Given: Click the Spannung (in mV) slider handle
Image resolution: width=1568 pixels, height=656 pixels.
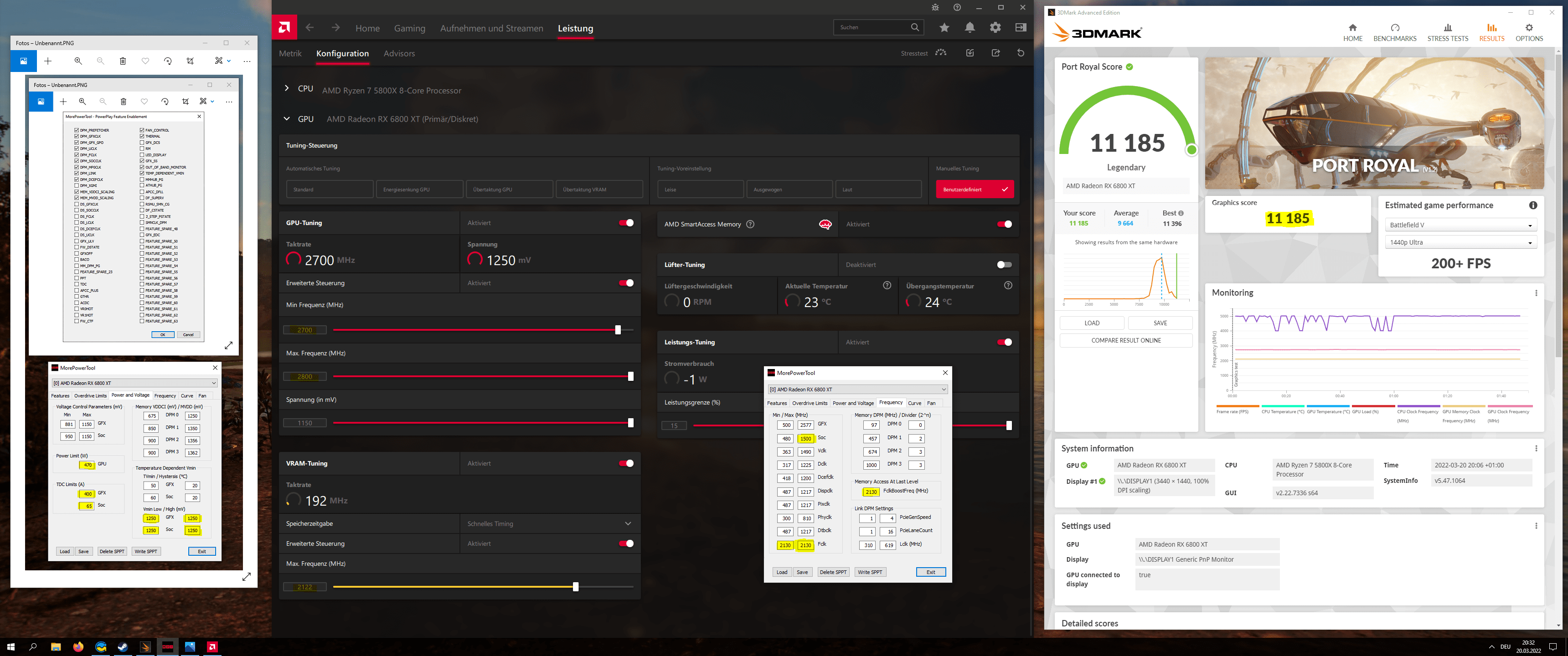Looking at the screenshot, I should tap(630, 422).
